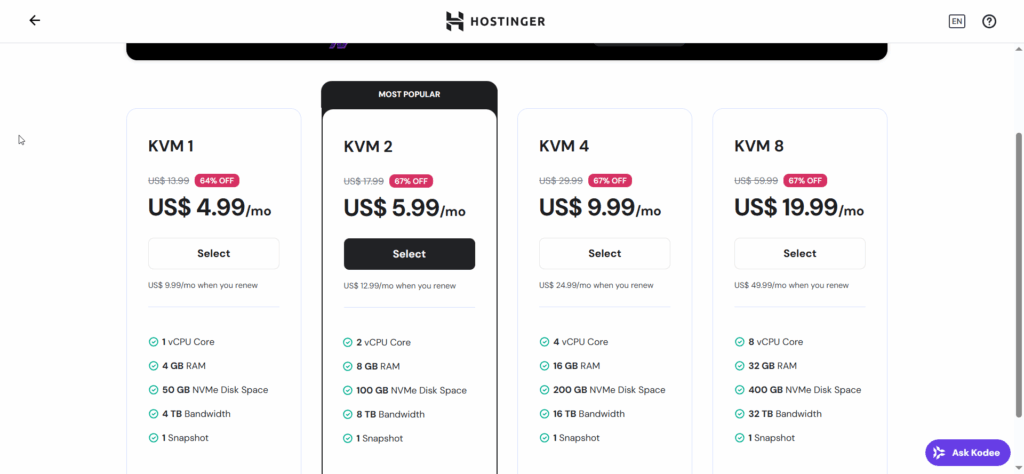Select the KVM 1 plan
Screen dimensions: 1024x474
tap(213, 254)
